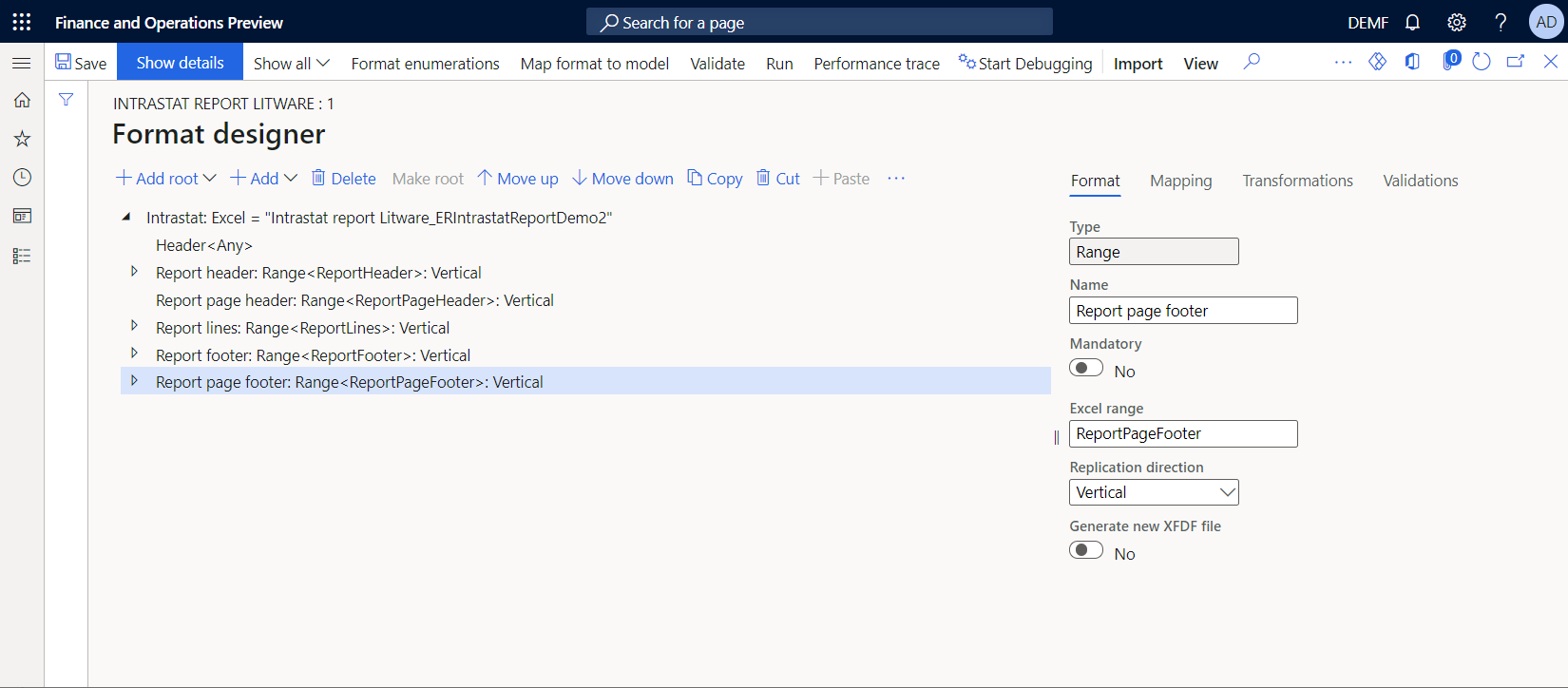The image size is (1568, 688).
Task: Open the Power Apps diamond icon
Action: [1377, 62]
